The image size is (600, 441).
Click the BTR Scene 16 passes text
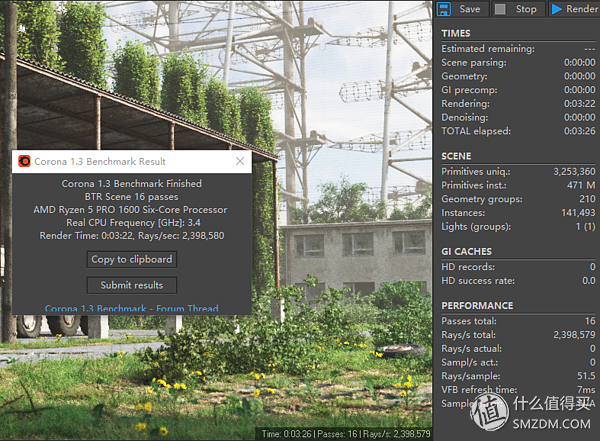(132, 197)
